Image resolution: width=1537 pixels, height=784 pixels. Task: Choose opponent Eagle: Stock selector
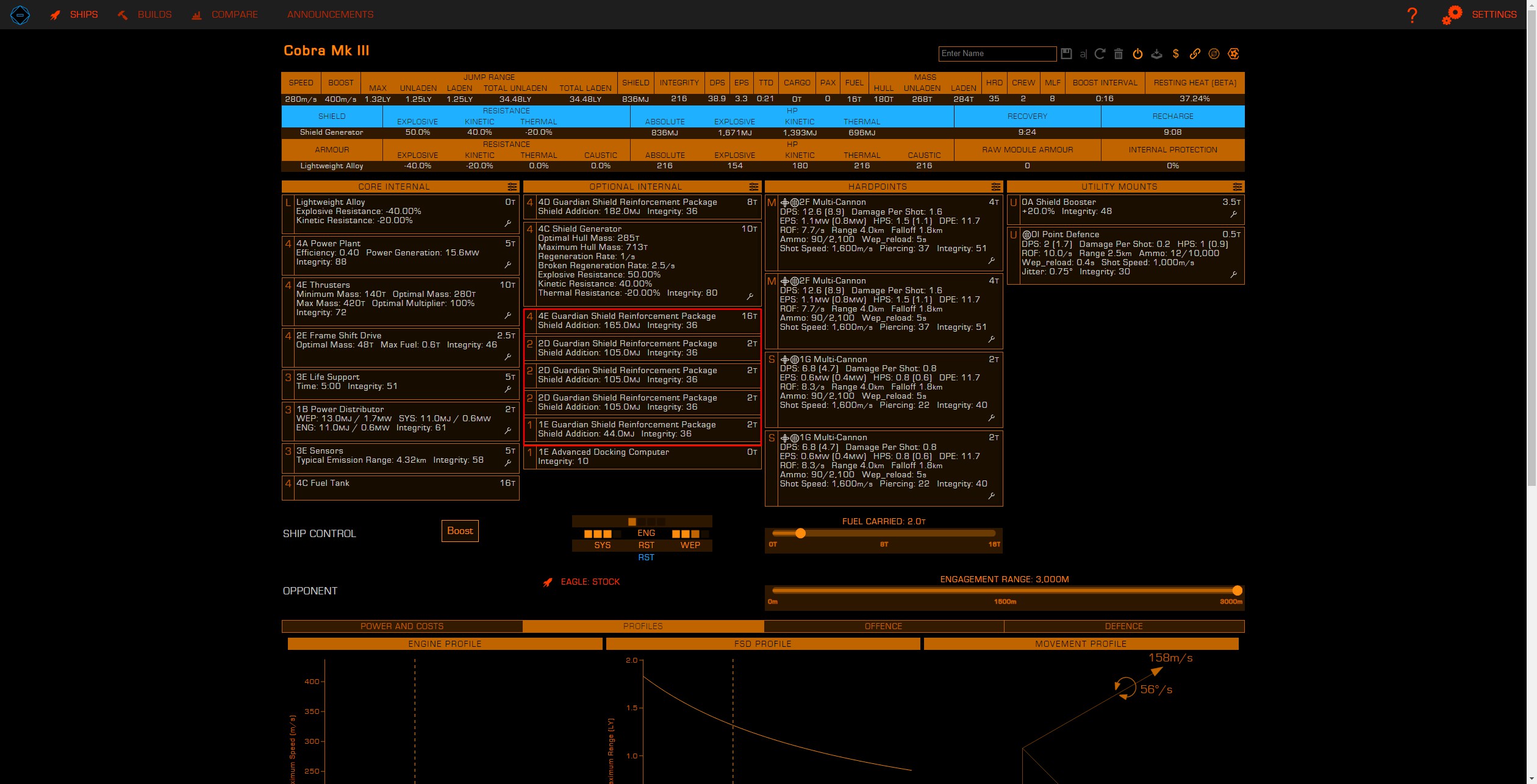581,582
